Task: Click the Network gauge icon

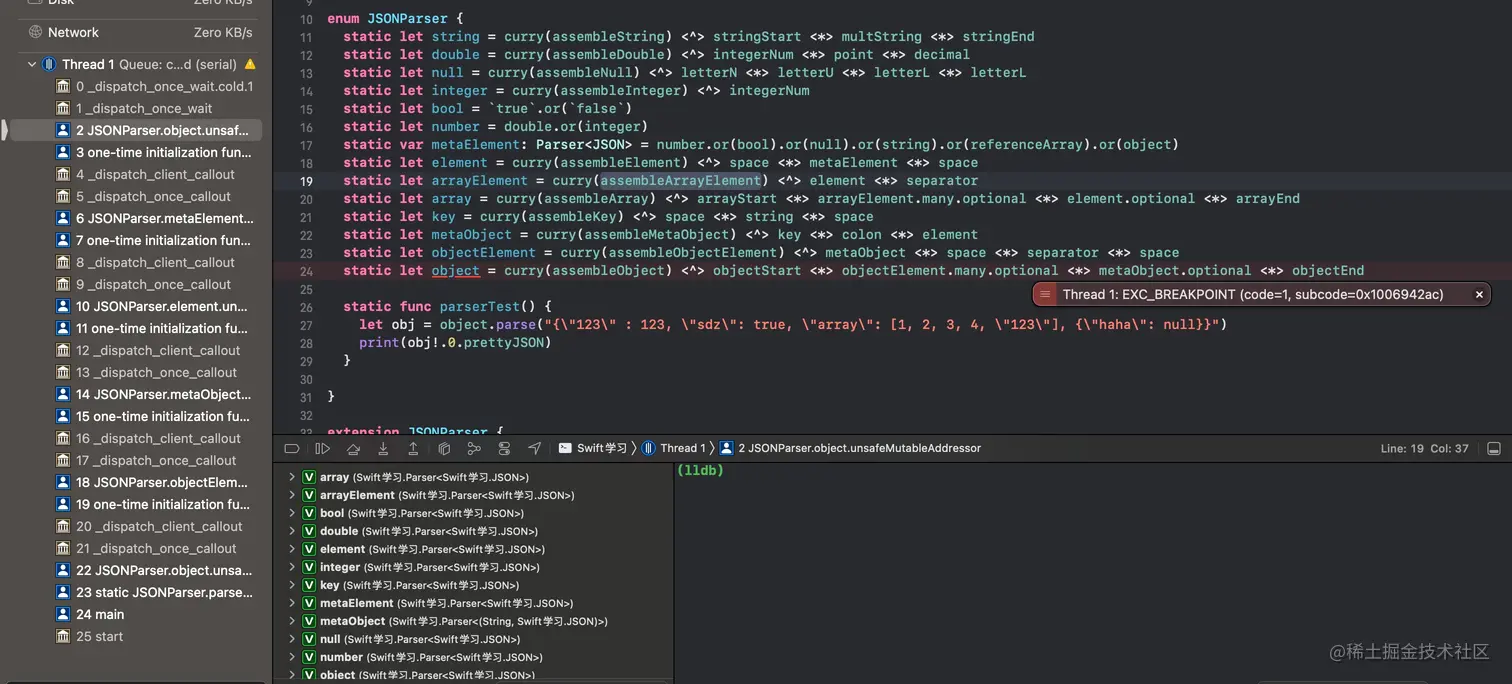Action: (36, 32)
